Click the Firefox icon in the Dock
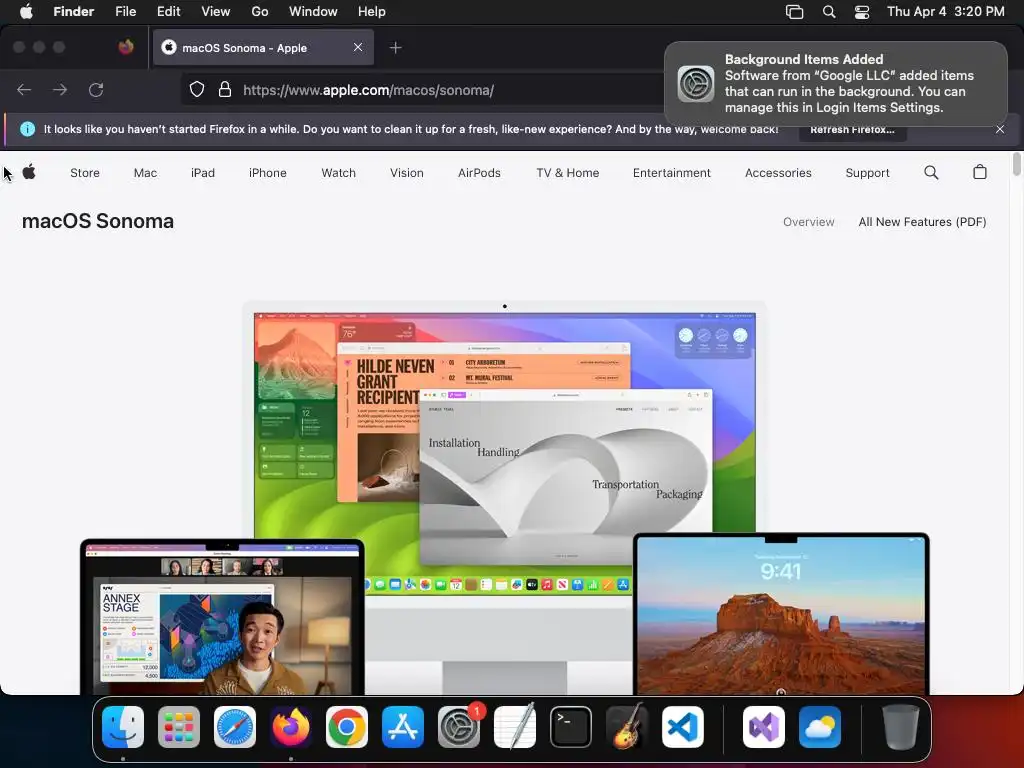Image resolution: width=1024 pixels, height=768 pixels. (x=291, y=727)
